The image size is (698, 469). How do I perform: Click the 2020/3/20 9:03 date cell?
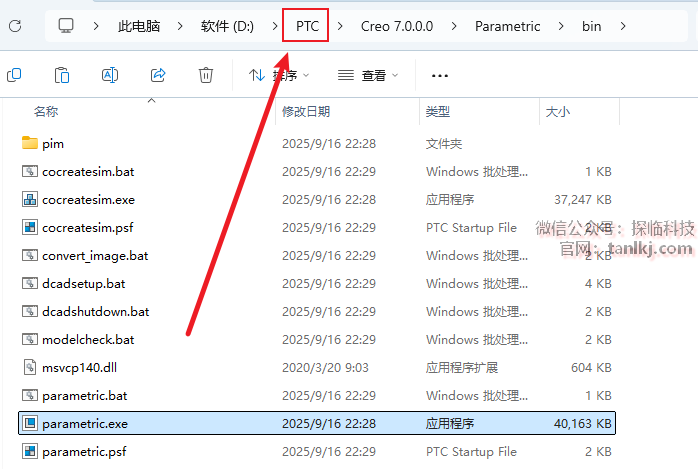325,368
